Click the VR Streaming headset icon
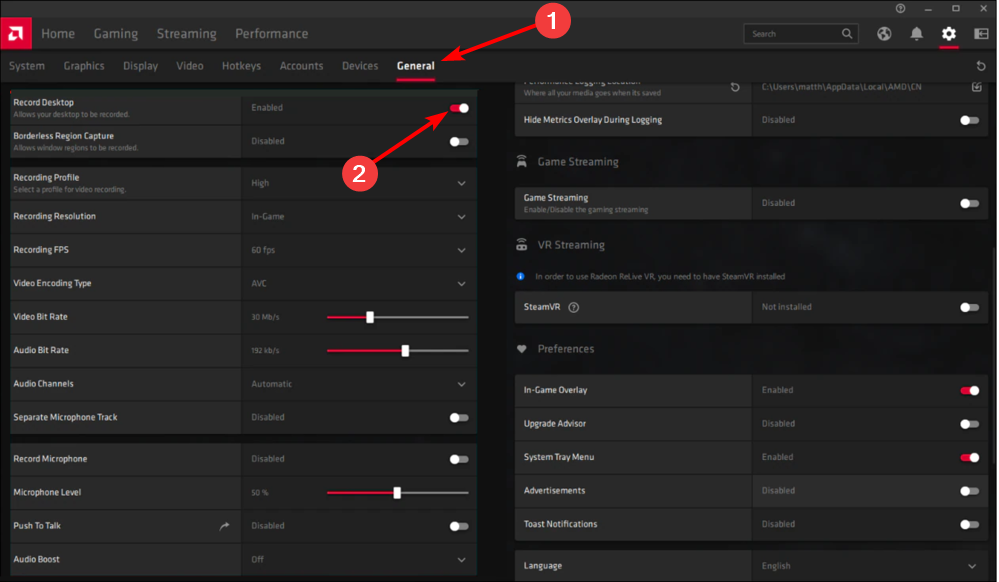 click(522, 245)
